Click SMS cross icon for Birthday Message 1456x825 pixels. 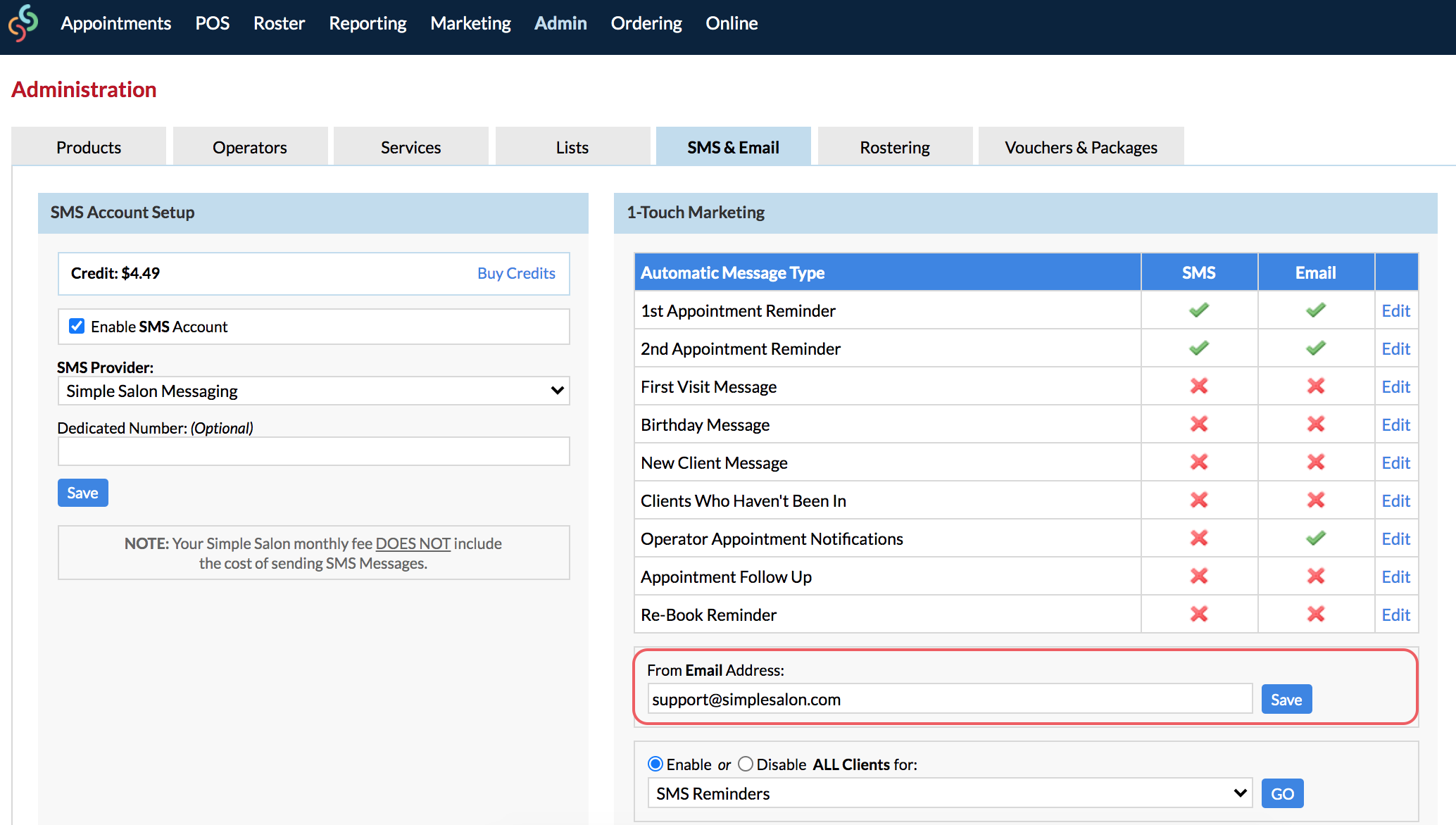[x=1199, y=424]
